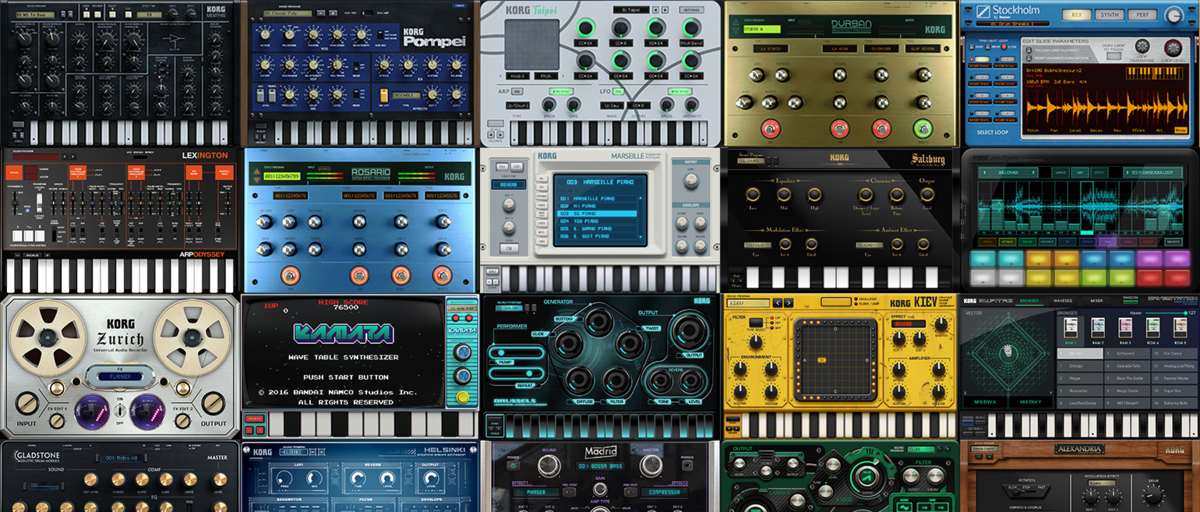This screenshot has height=512, width=1200.
Task: Open the OD DRIVER type selector on Durban
Action: pyautogui.click(x=881, y=48)
